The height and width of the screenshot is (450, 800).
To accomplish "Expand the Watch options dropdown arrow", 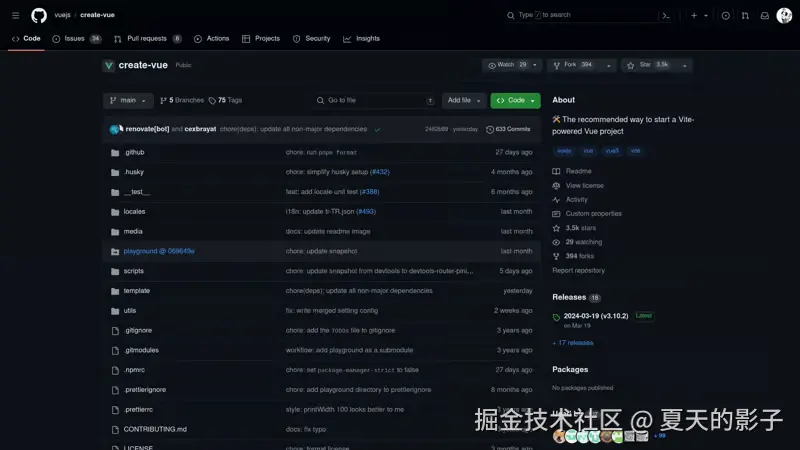I will (535, 65).
